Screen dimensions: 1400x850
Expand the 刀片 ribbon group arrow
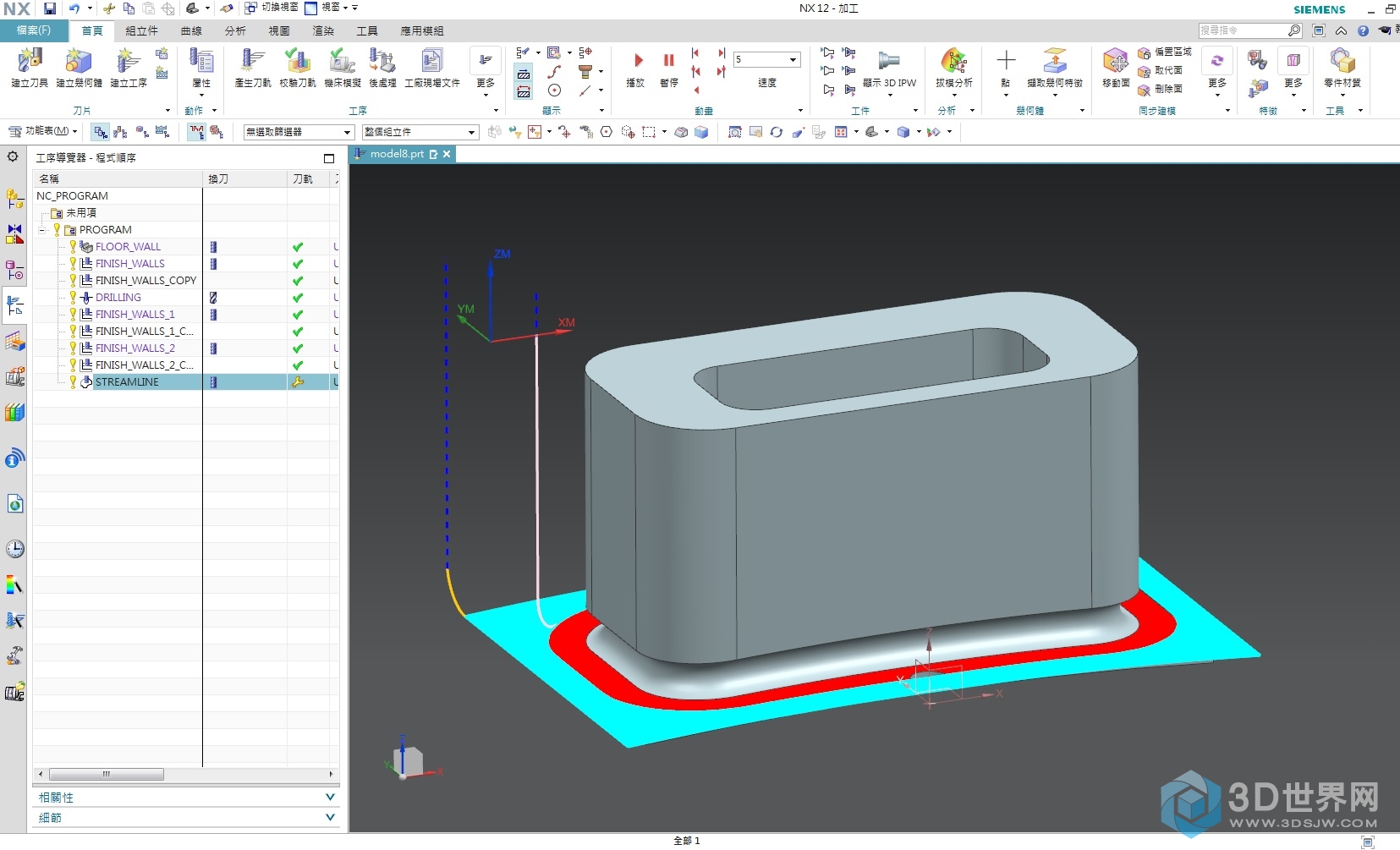[x=167, y=111]
